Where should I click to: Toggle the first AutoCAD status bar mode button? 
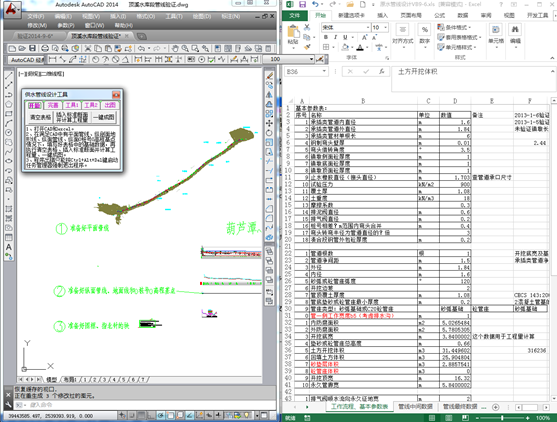point(122,415)
